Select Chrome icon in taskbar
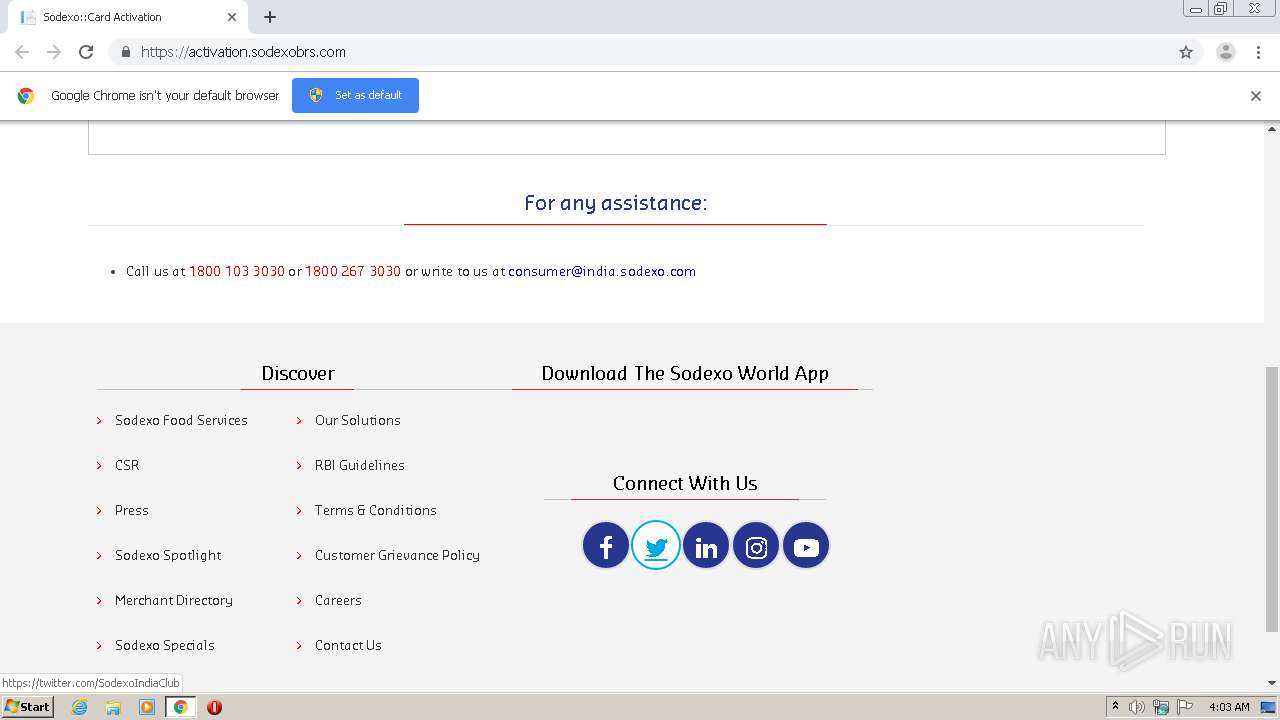Screen dimensions: 1280x720 pos(181,707)
